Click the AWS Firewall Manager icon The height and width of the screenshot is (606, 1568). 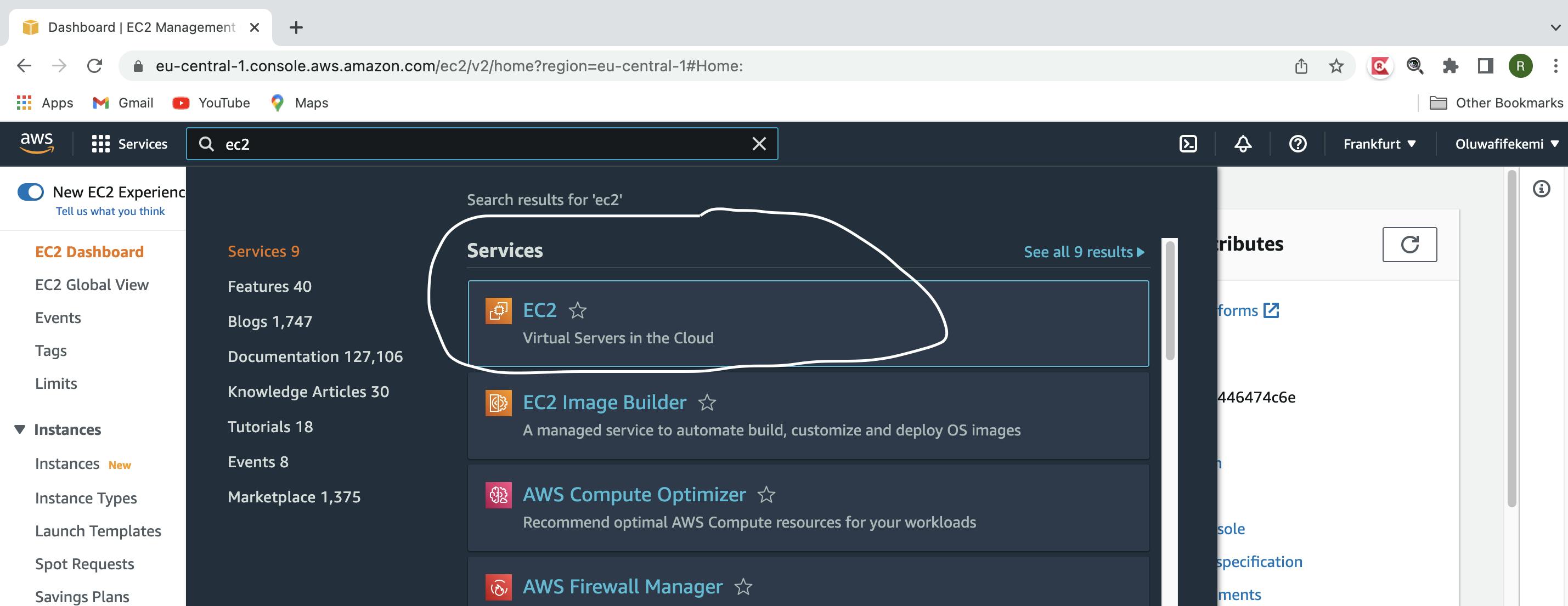click(x=499, y=585)
